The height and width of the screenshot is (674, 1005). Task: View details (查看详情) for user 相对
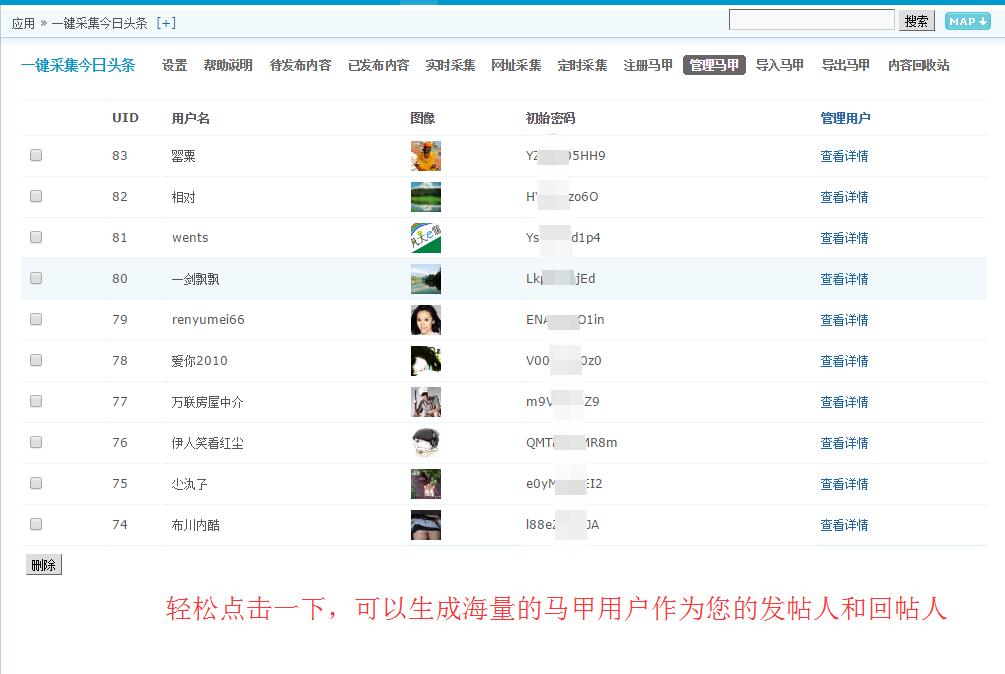[x=844, y=197]
